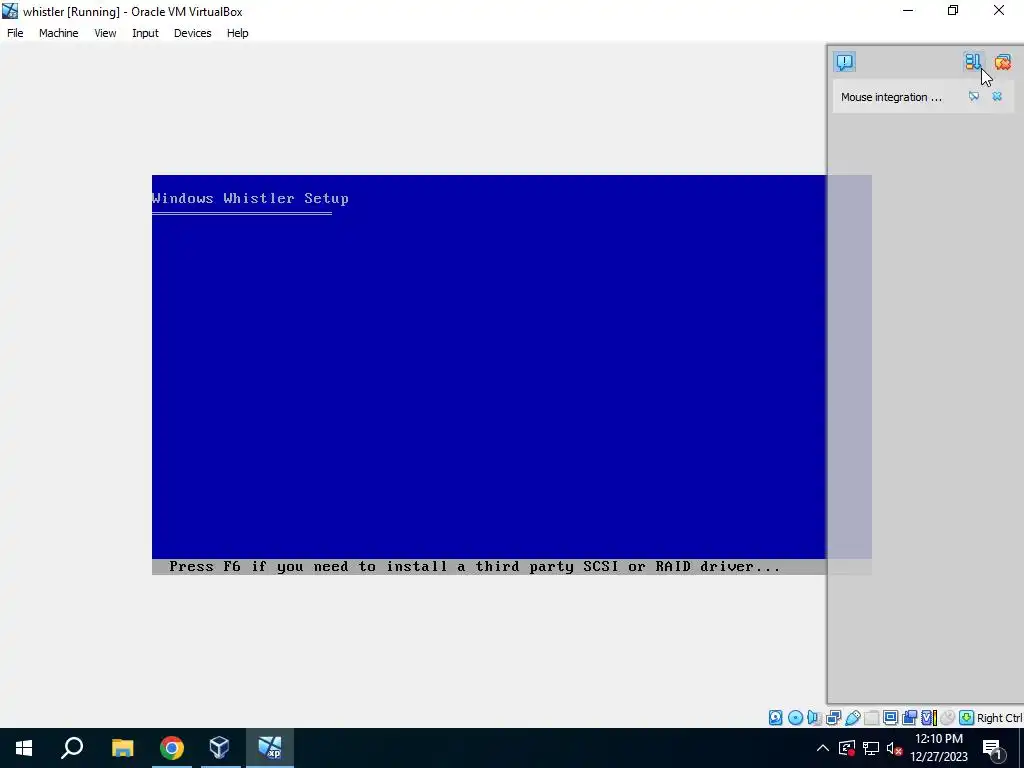Click the whistler VM taskbar icon
Screen dimensions: 1024x768
click(270, 748)
